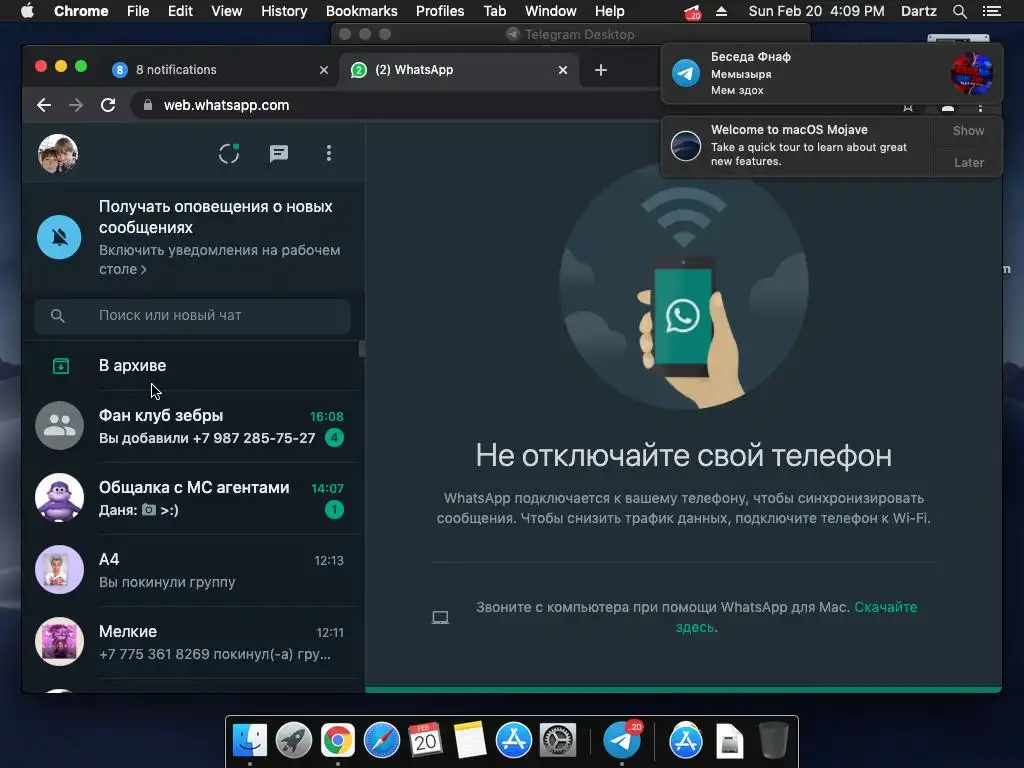Click laptop icon beside Mac call text
Image resolution: width=1024 pixels, height=768 pixels.
pos(440,617)
